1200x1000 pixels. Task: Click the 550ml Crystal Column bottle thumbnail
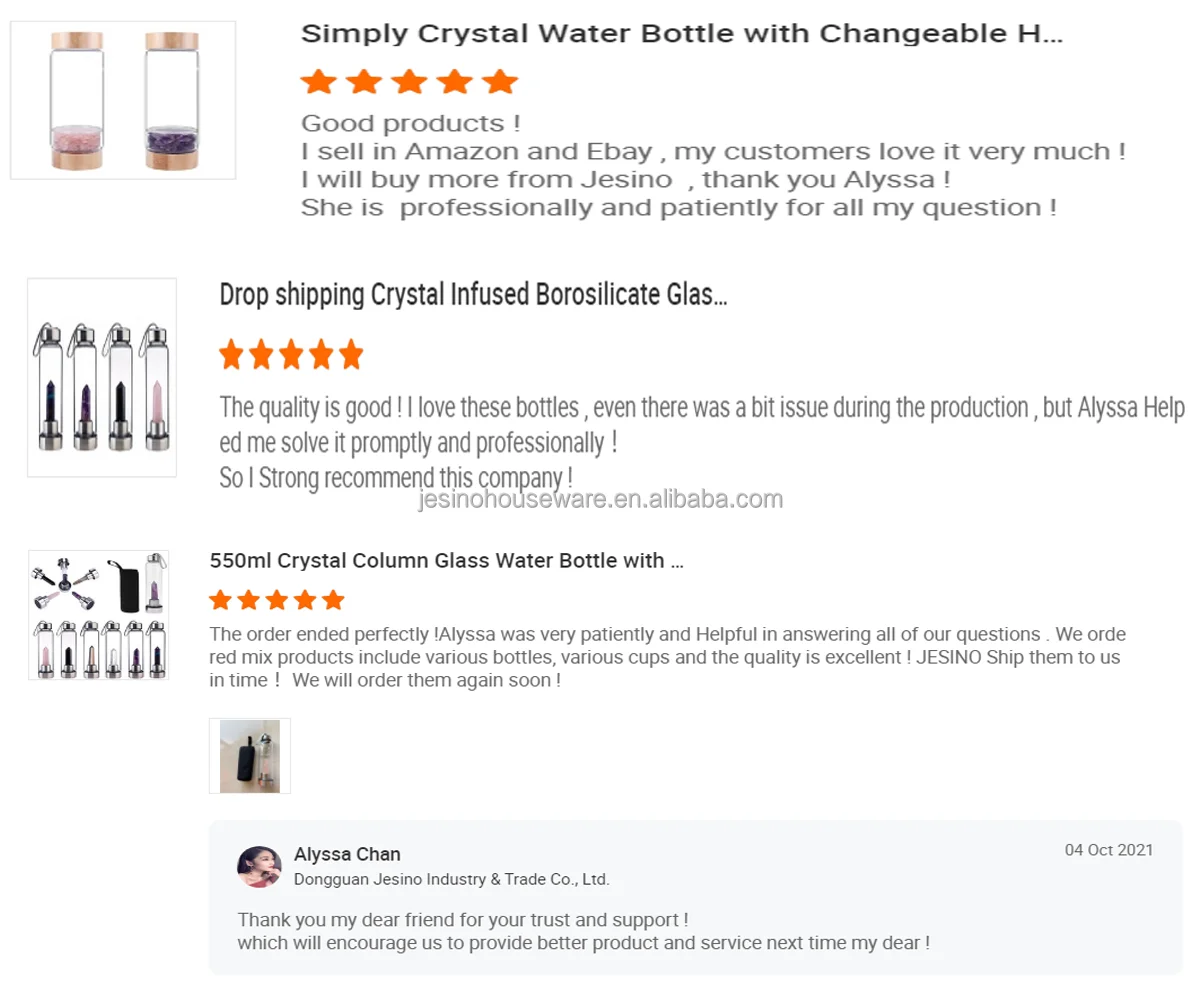pos(98,615)
